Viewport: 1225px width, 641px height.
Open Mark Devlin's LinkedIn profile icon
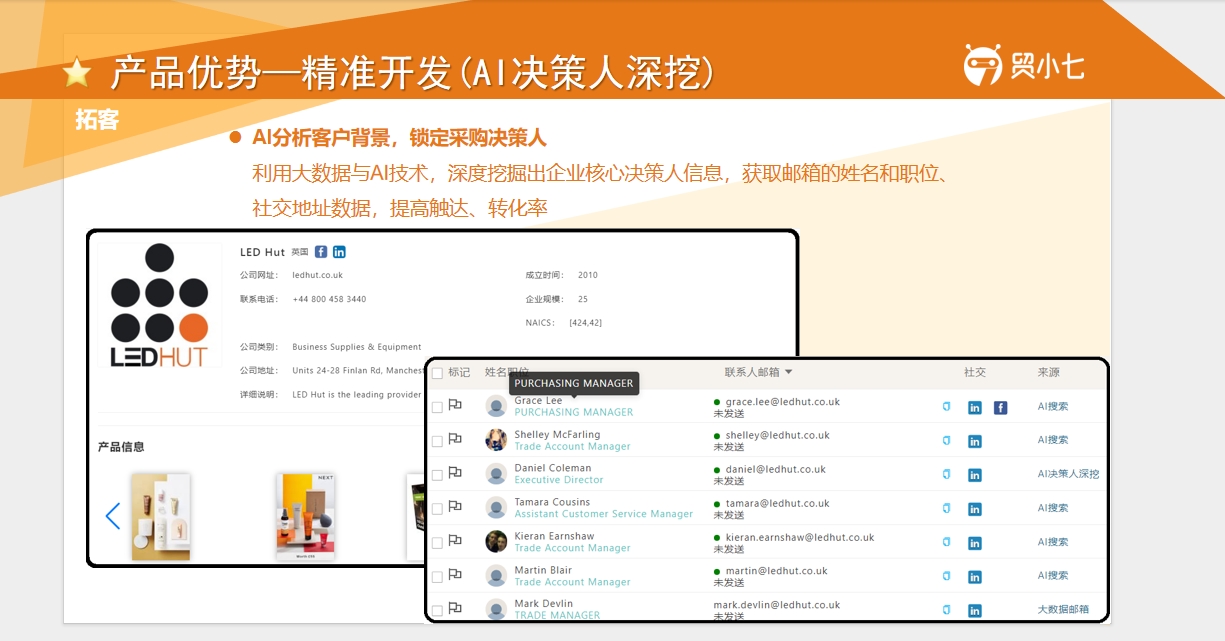(975, 611)
